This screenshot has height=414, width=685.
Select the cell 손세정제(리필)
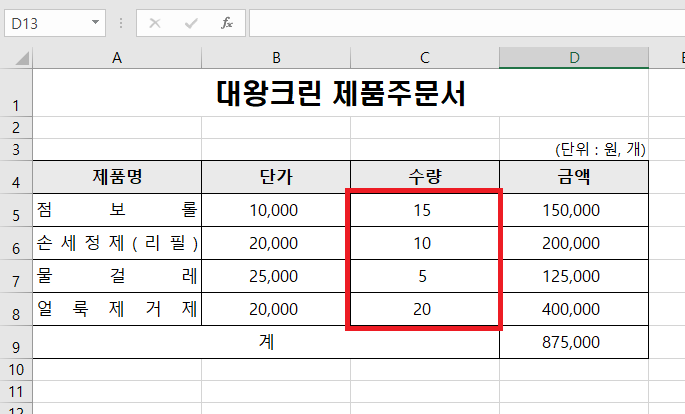(x=117, y=243)
